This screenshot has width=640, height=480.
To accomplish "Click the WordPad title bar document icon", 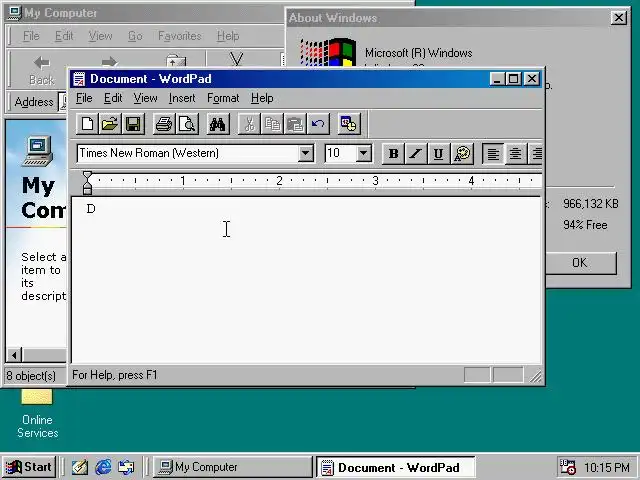I will coord(79,79).
